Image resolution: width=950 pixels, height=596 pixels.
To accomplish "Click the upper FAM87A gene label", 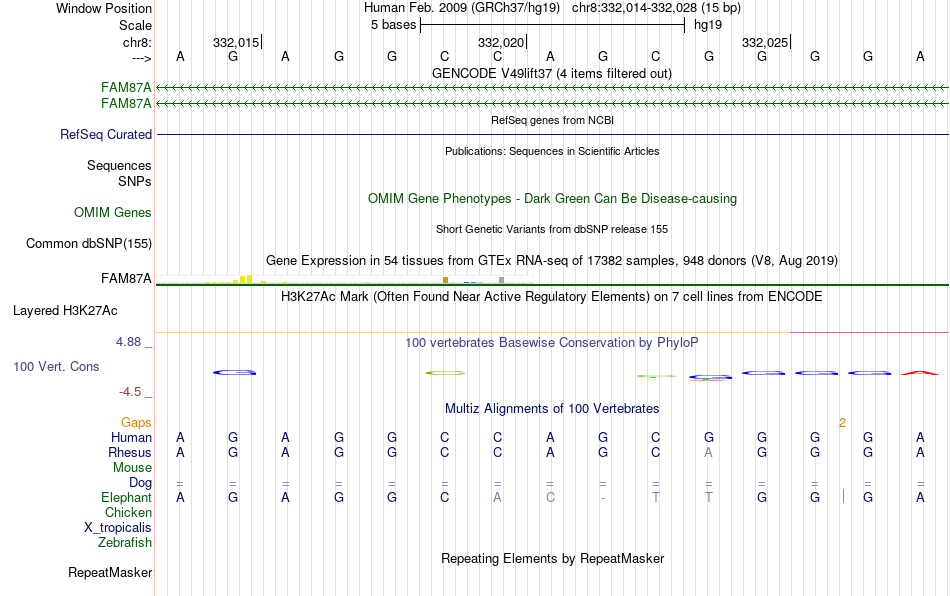I will (x=126, y=88).
